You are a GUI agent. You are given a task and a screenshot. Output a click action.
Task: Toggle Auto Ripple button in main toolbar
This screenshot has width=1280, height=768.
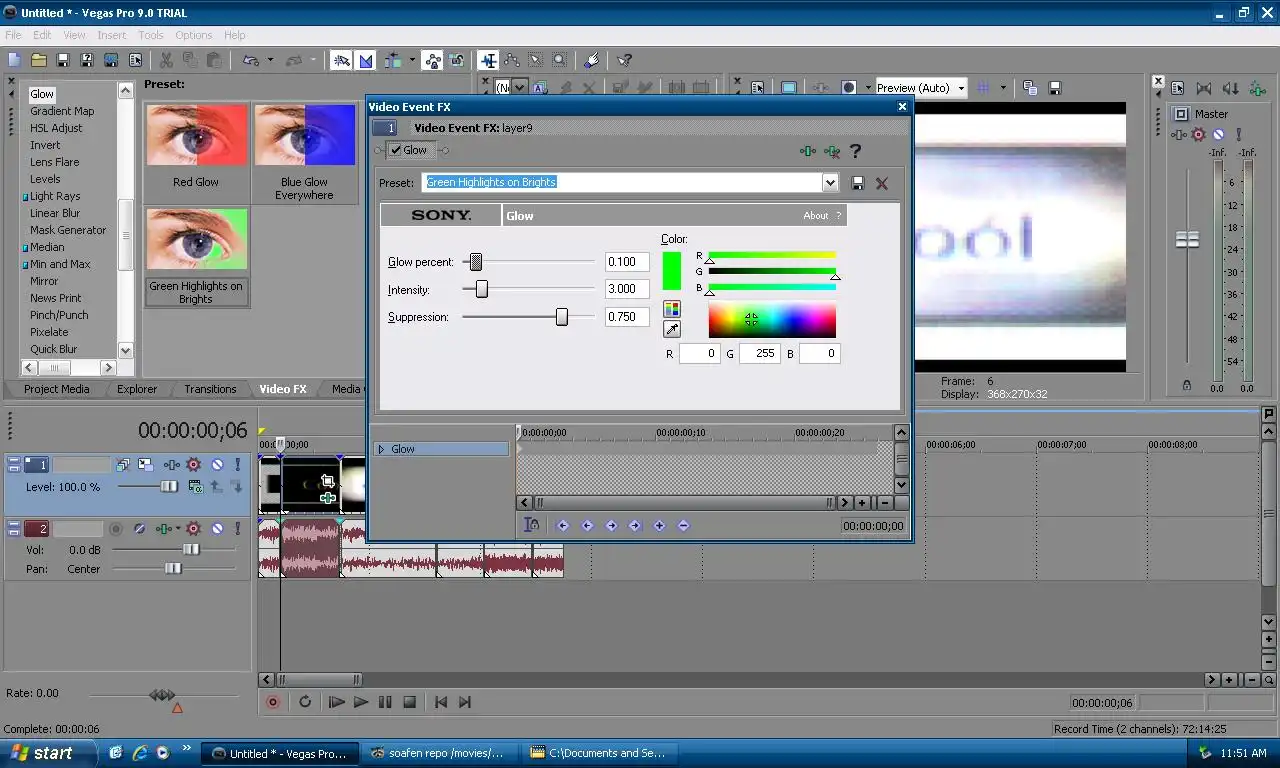[393, 60]
